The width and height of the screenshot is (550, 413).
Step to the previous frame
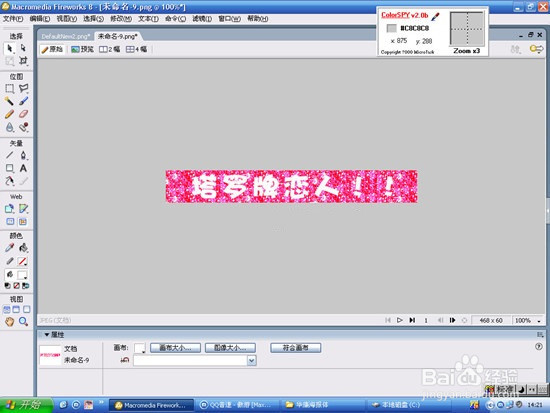pyautogui.click(x=440, y=320)
